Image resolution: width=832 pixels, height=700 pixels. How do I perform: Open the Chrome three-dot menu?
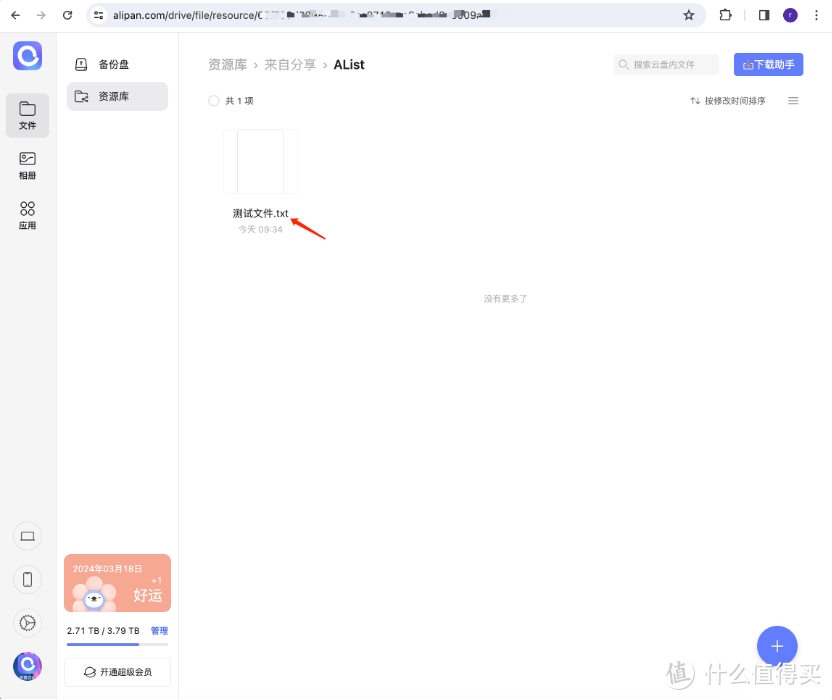pyautogui.click(x=816, y=15)
